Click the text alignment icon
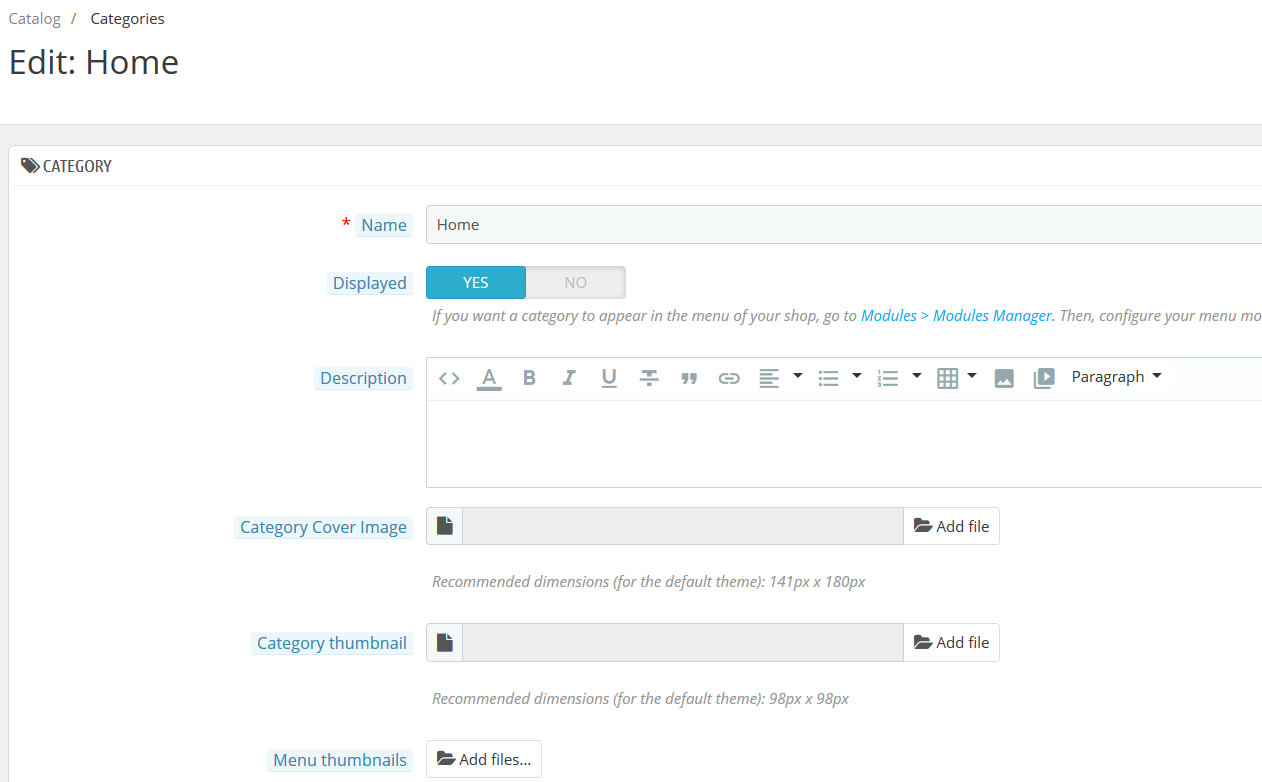The height and width of the screenshot is (782, 1262). (x=769, y=378)
